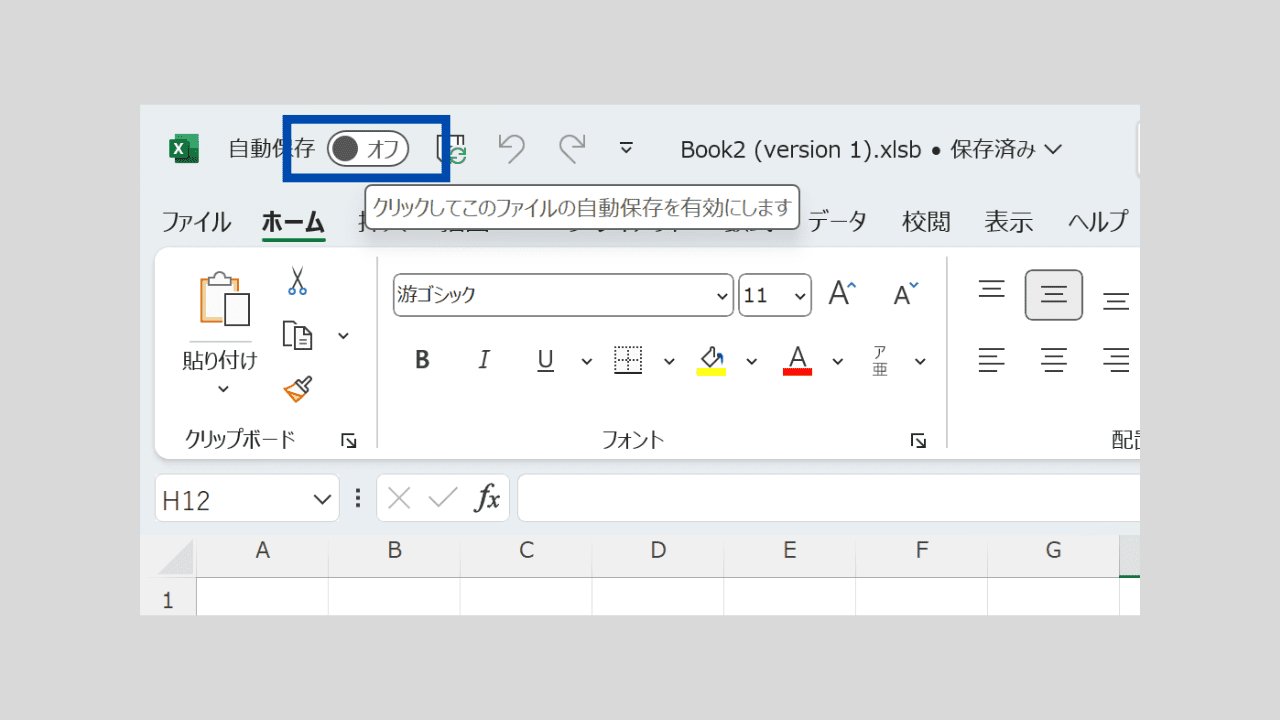The width and height of the screenshot is (1280, 720).
Task: Toggle bold formatting with the B button
Action: (422, 360)
